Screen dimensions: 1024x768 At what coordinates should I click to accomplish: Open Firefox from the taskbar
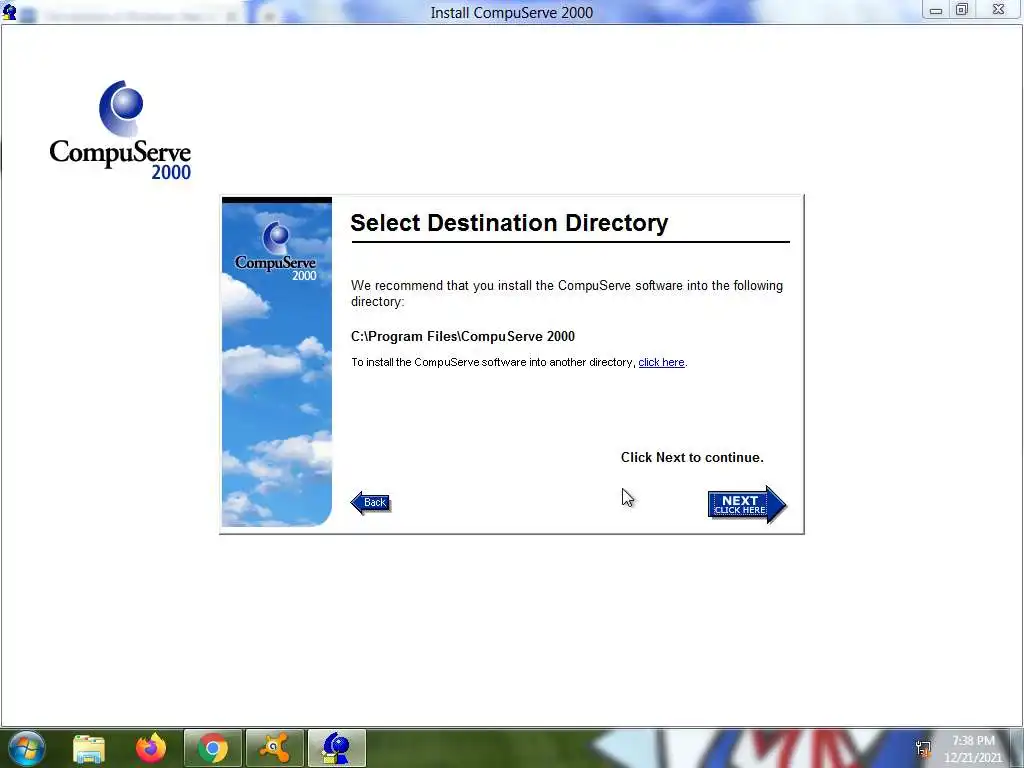(x=151, y=748)
